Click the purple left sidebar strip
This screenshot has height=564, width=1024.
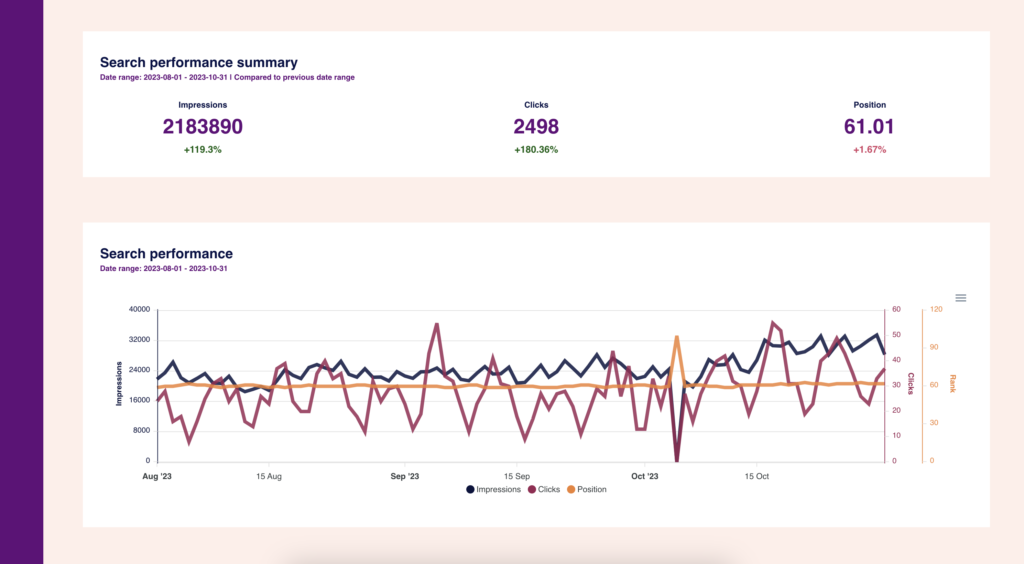coord(21,282)
